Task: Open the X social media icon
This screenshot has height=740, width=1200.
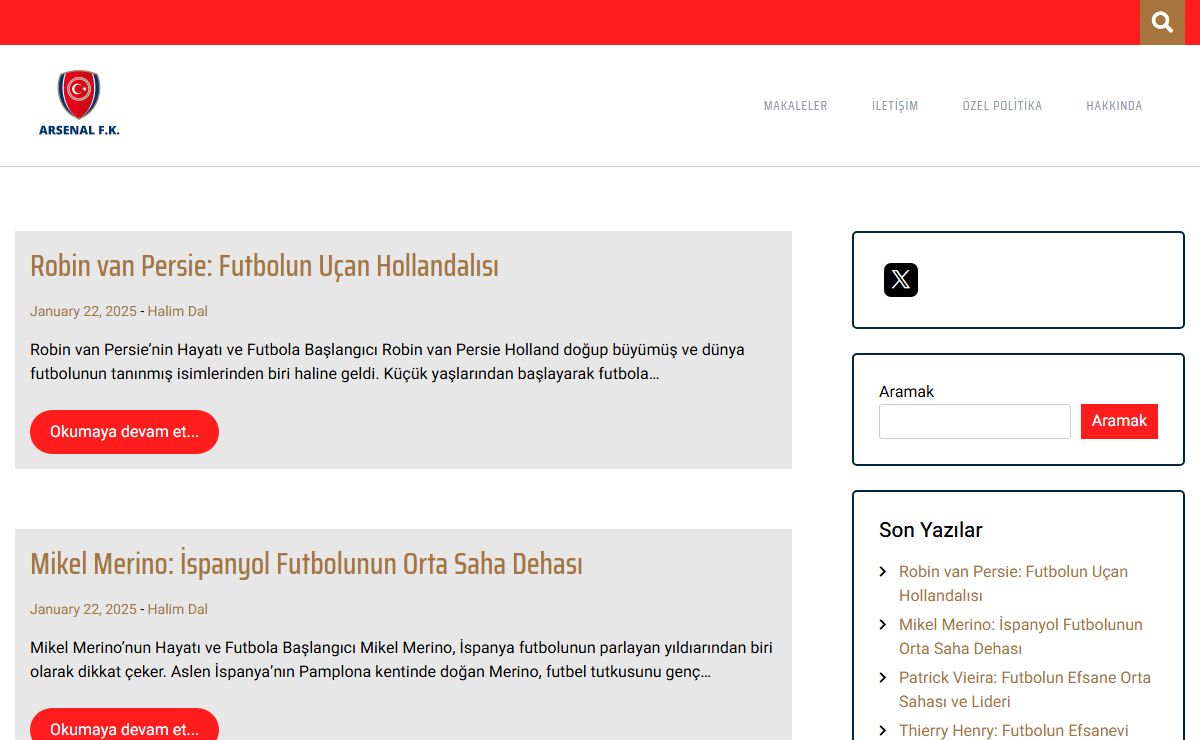Action: coord(901,280)
